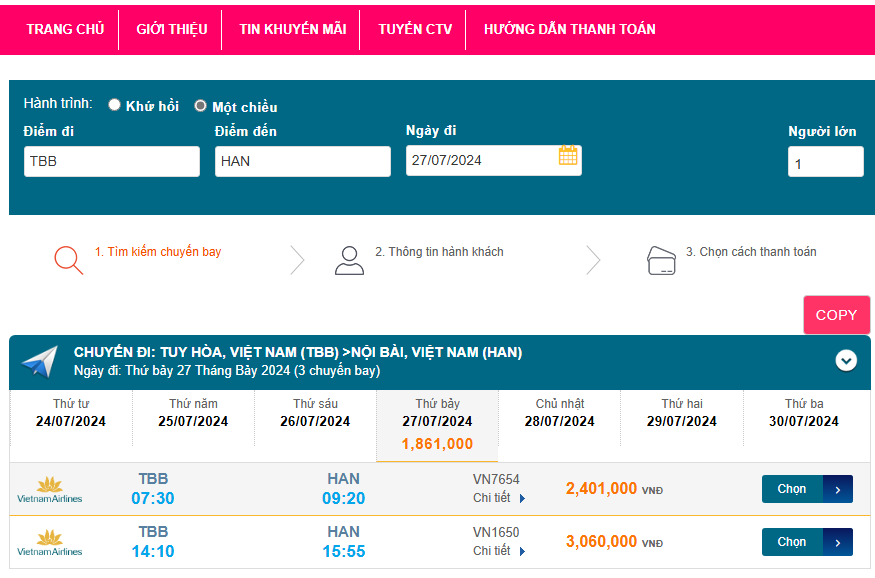Select the Một chiều one-way option
875x578 pixels.
pos(201,106)
